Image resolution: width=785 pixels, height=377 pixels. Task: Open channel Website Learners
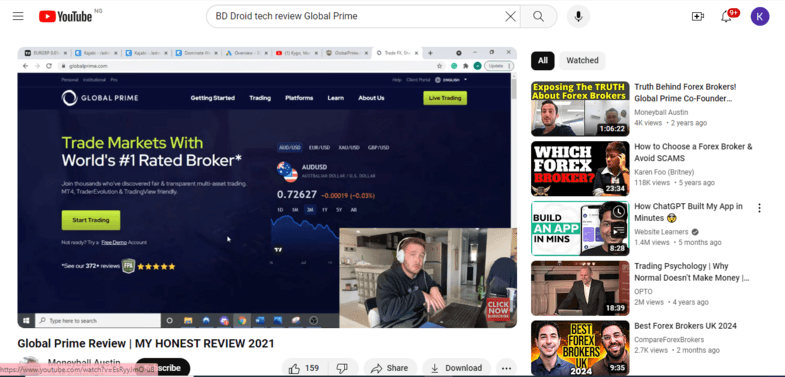660,232
